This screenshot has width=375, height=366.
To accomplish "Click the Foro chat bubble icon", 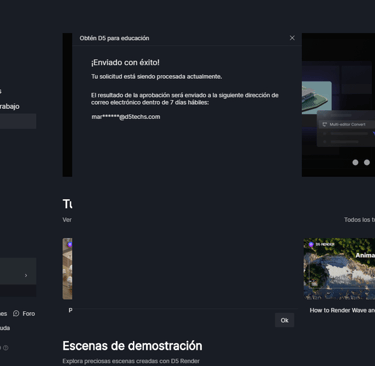I will pyautogui.click(x=16, y=313).
